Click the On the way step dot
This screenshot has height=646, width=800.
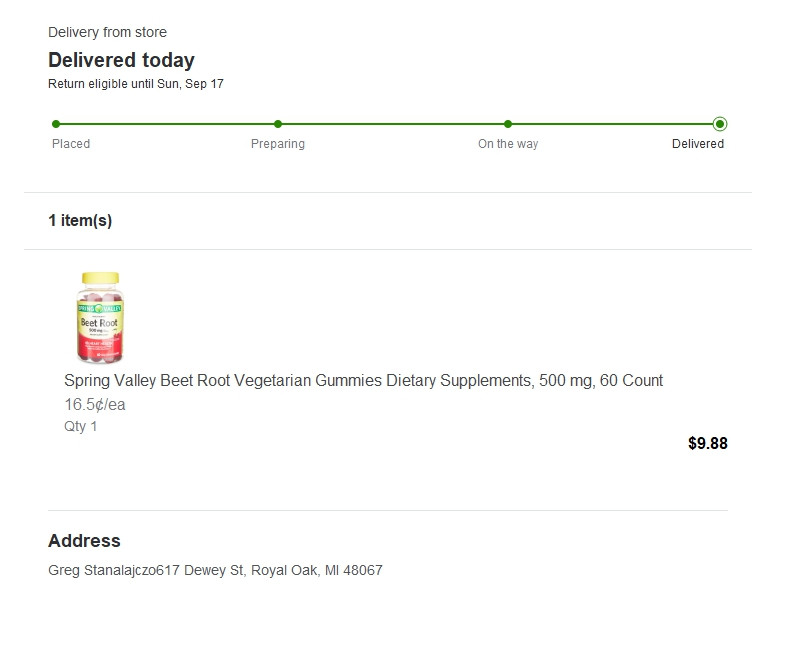click(508, 124)
